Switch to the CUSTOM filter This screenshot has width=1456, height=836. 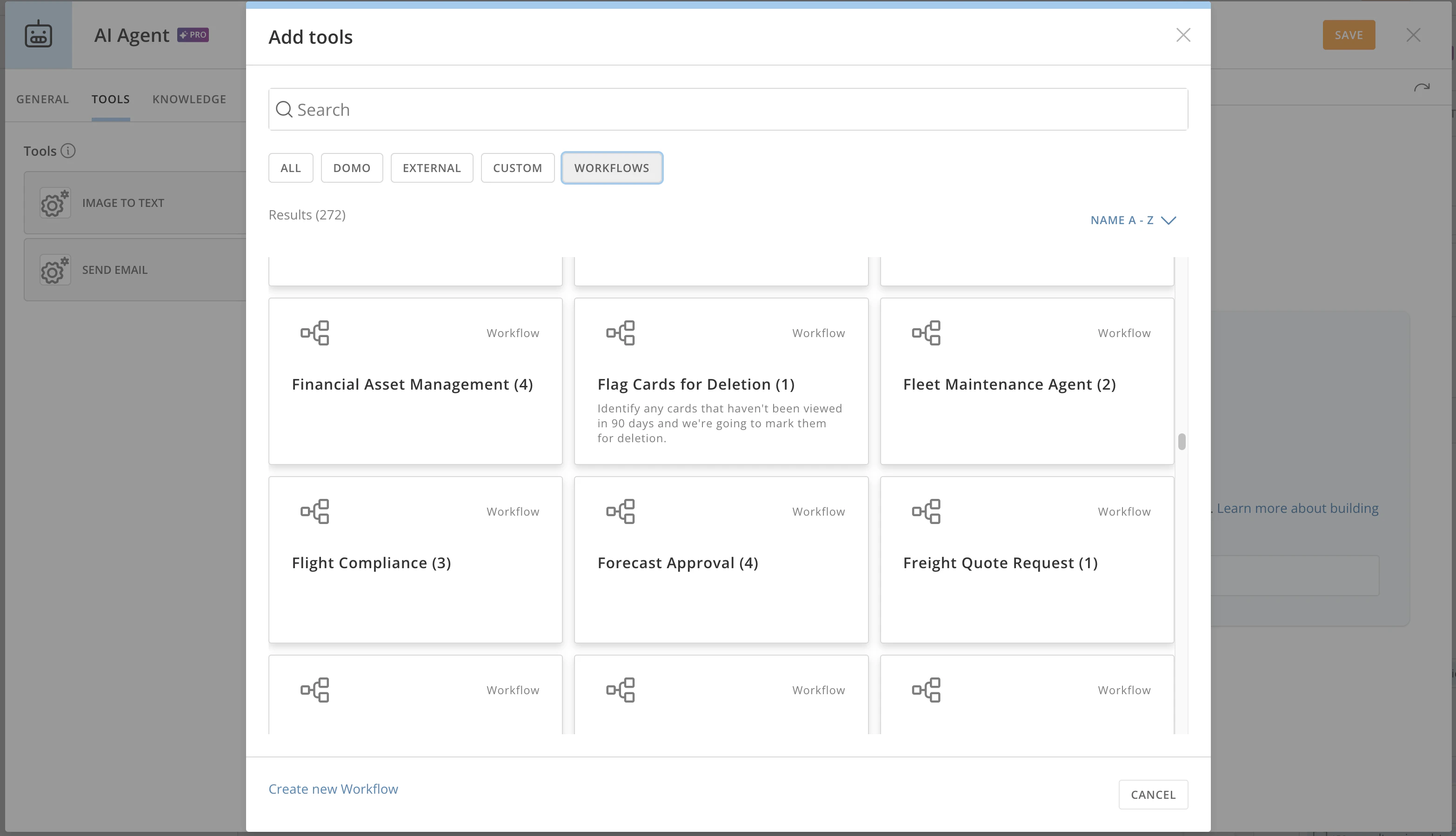517,168
